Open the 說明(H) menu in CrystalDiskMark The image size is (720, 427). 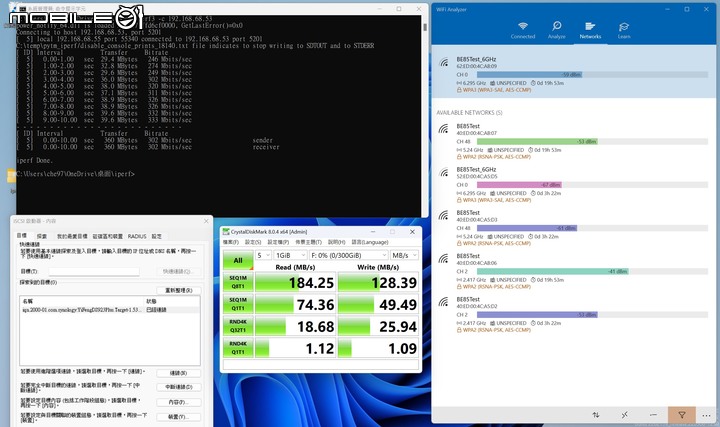(x=337, y=242)
